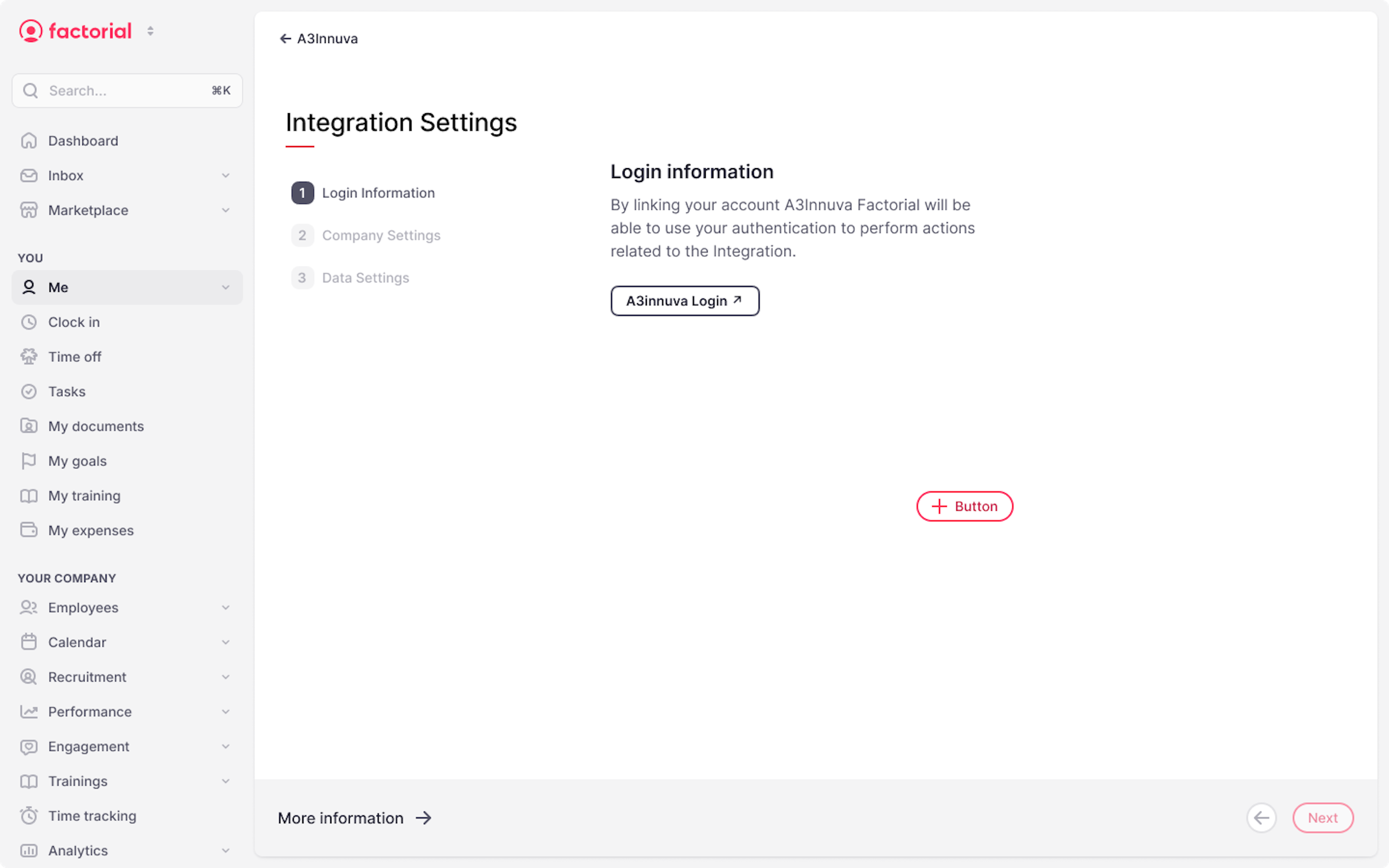Image resolution: width=1389 pixels, height=868 pixels.
Task: Expand the Calendar submenu chevron
Action: pyautogui.click(x=226, y=642)
